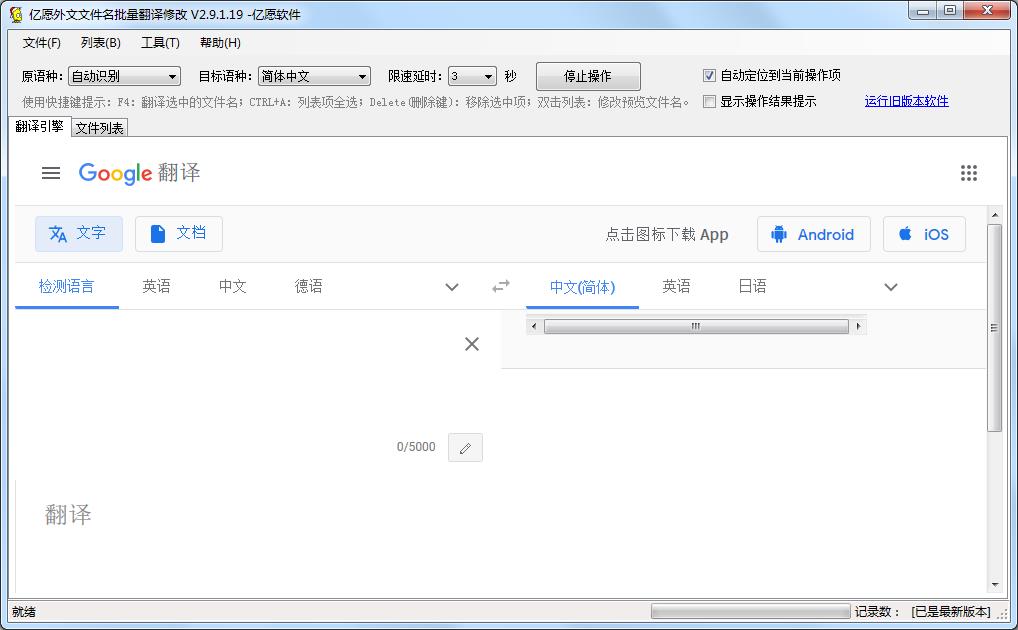Open the Google apps grid icon

point(968,173)
